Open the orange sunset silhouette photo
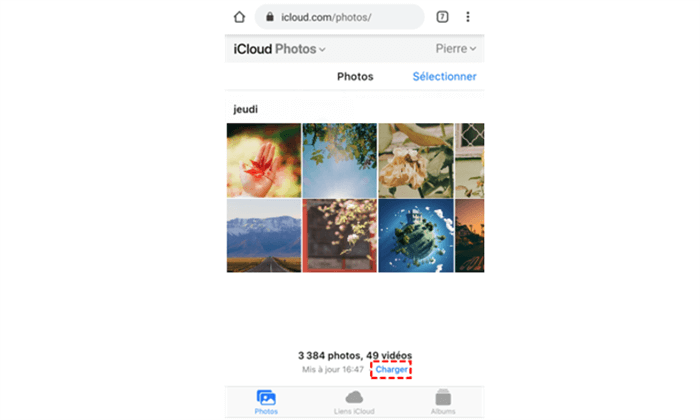This screenshot has width=700, height=420. (470, 236)
